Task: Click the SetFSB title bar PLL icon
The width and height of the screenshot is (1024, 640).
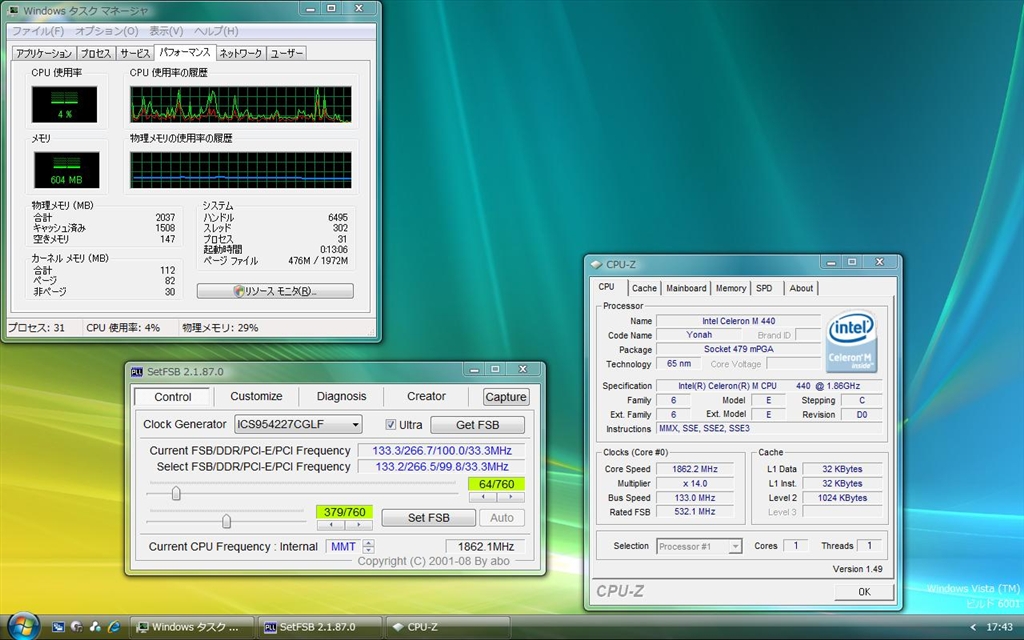Action: coord(138,371)
